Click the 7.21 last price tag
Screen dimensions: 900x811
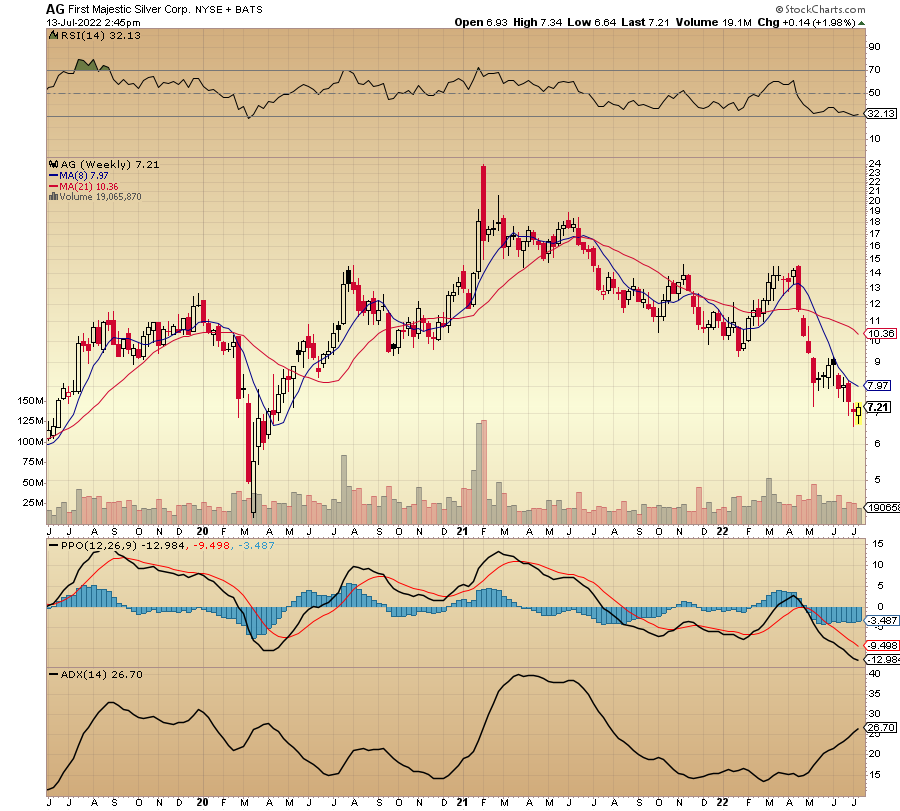point(878,408)
